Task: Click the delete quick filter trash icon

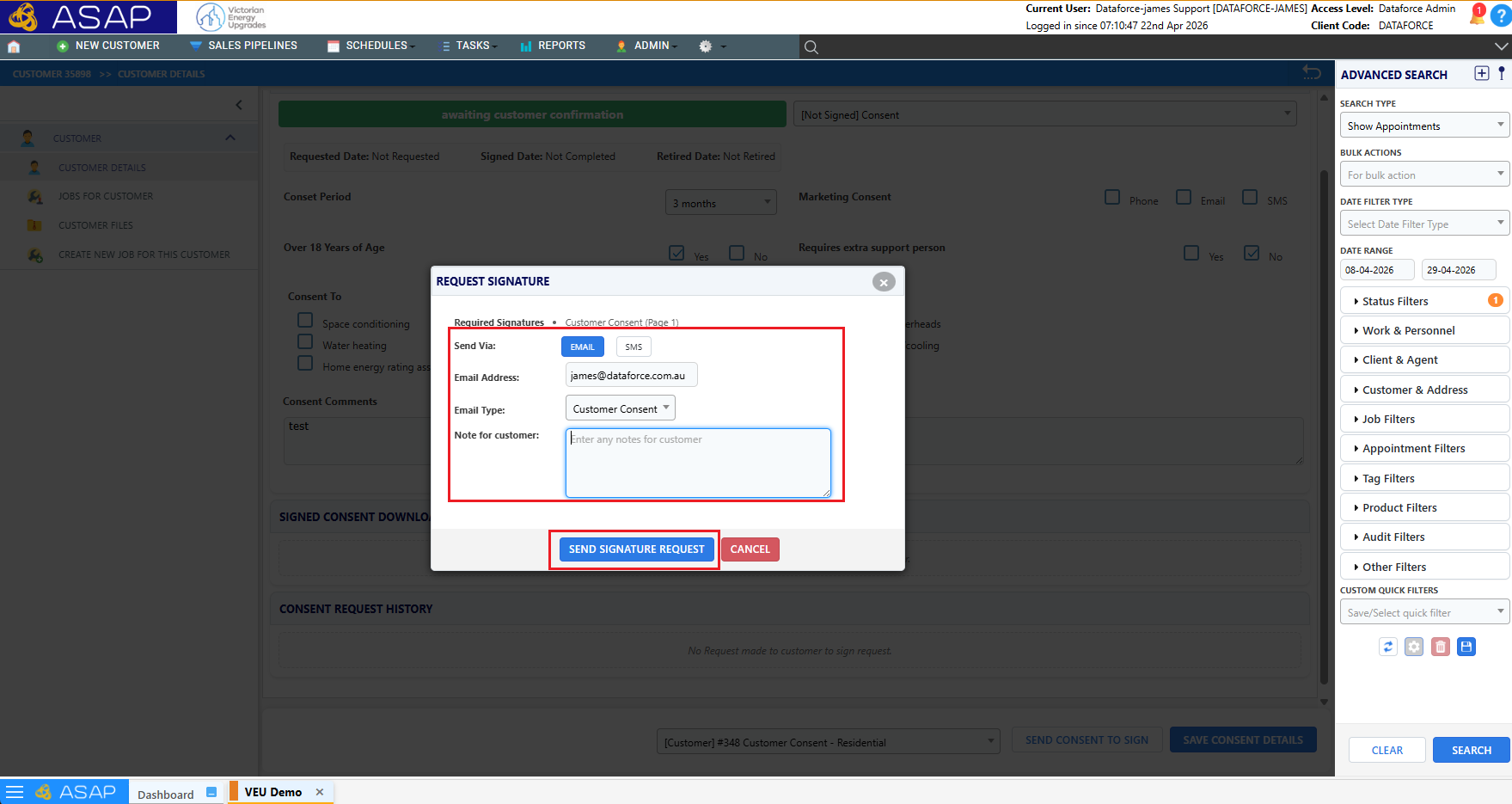Action: 1441,647
